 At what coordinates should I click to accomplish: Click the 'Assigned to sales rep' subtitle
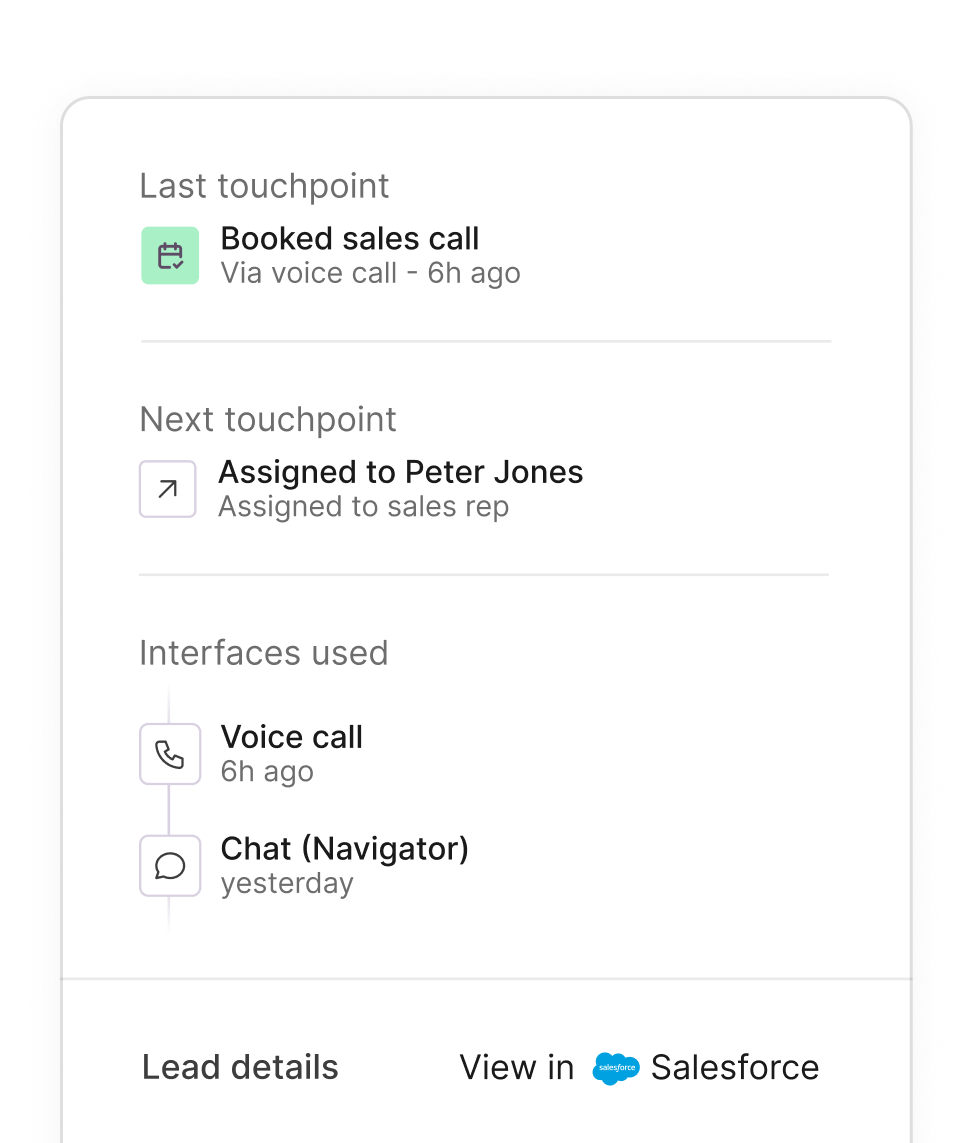[x=363, y=507]
